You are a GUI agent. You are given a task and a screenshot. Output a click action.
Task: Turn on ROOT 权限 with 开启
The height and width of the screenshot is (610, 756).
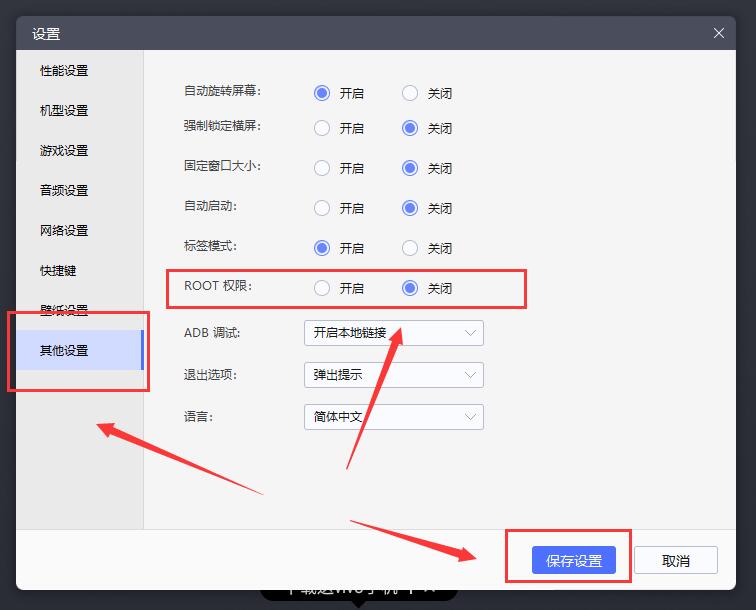click(322, 288)
